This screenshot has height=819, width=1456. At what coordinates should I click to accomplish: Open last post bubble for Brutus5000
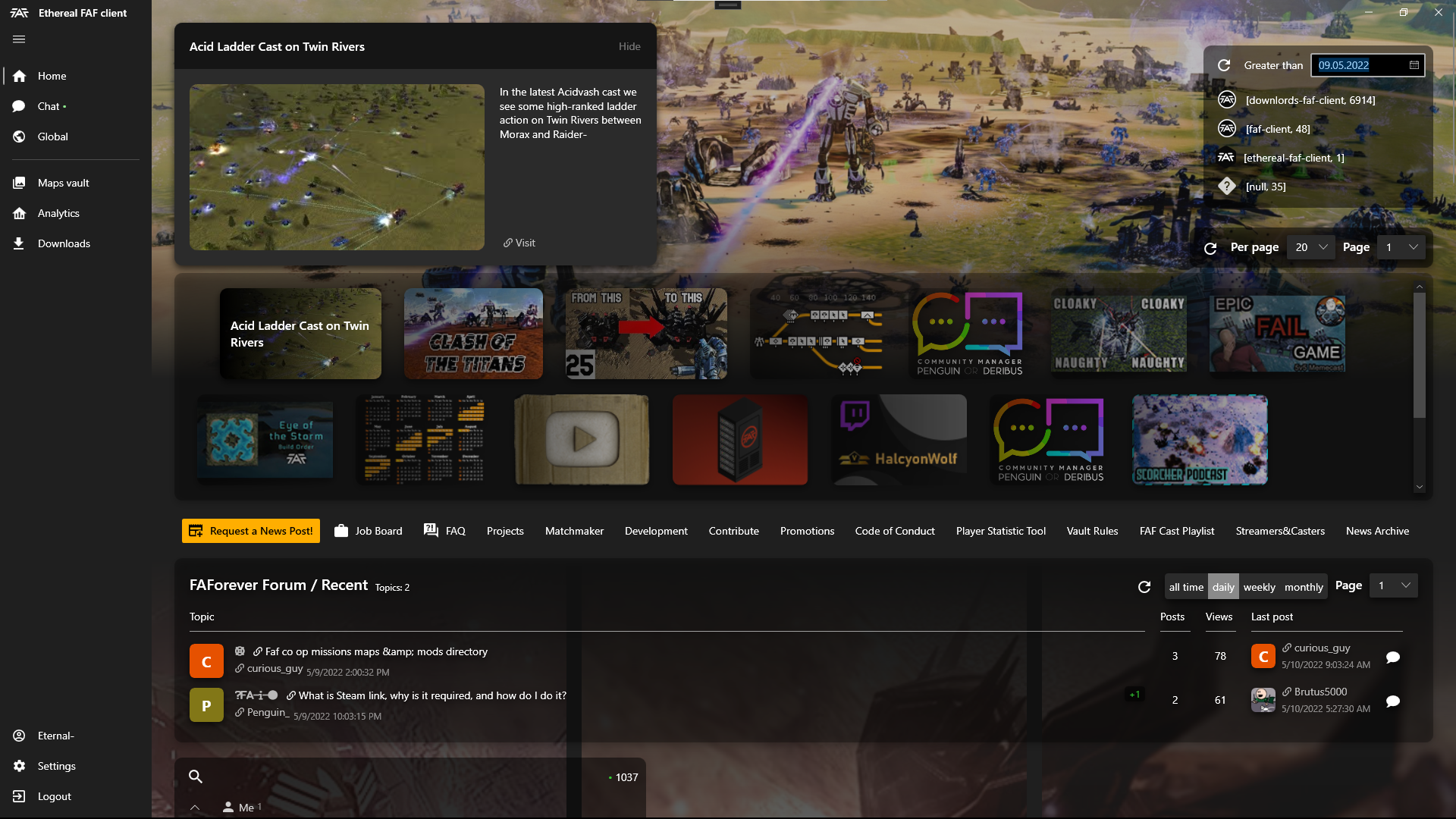[1393, 701]
